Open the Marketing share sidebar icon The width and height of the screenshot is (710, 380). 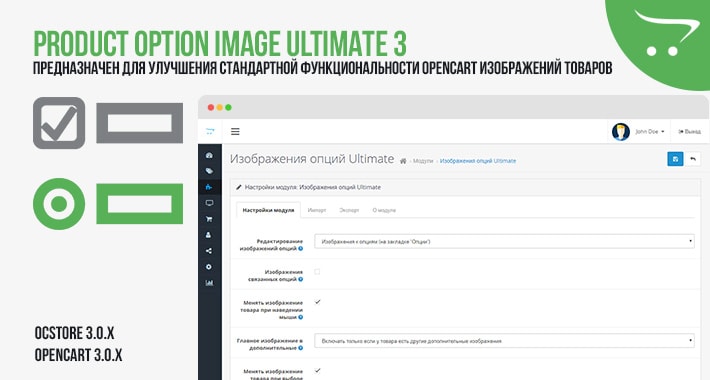tap(209, 251)
